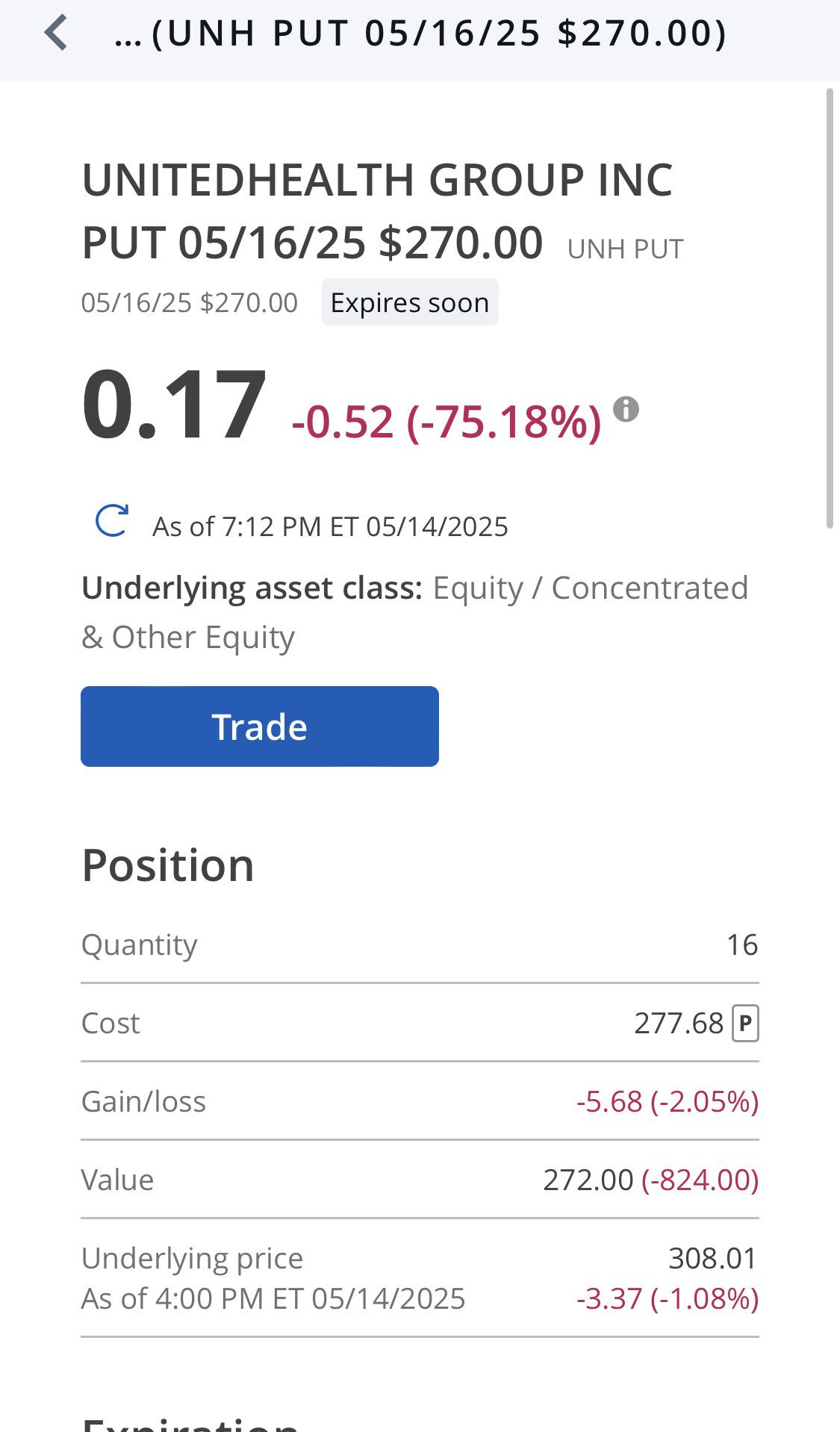Tap the UNH PUT symbol label
This screenshot has height=1432, width=840.
click(626, 249)
